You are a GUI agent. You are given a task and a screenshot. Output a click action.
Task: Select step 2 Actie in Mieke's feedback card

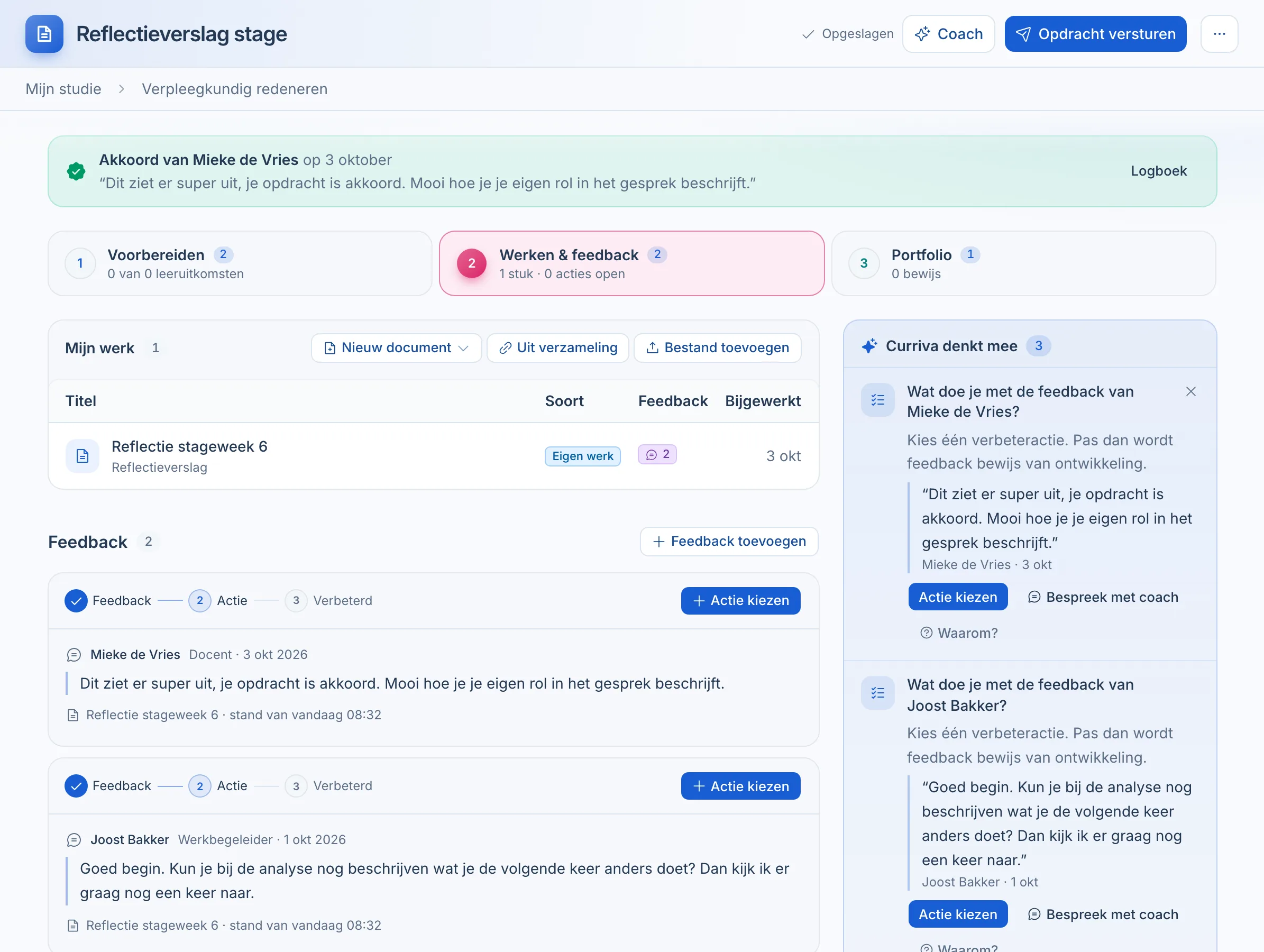(x=218, y=601)
